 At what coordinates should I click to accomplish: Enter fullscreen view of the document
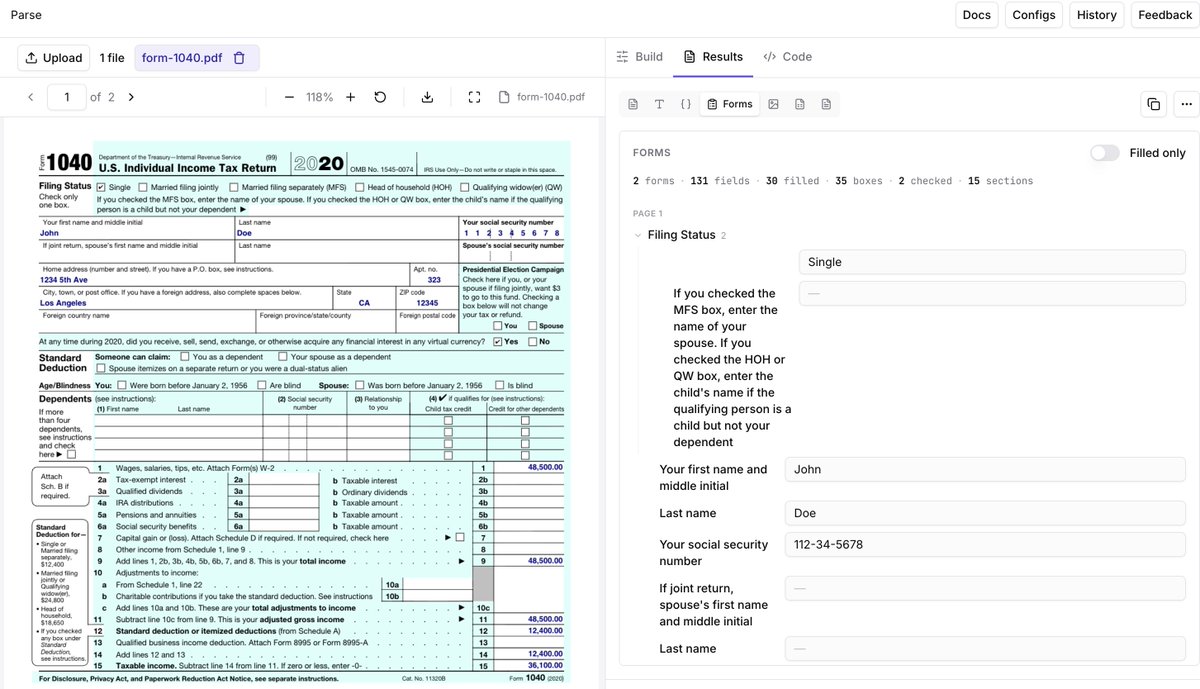click(x=475, y=97)
